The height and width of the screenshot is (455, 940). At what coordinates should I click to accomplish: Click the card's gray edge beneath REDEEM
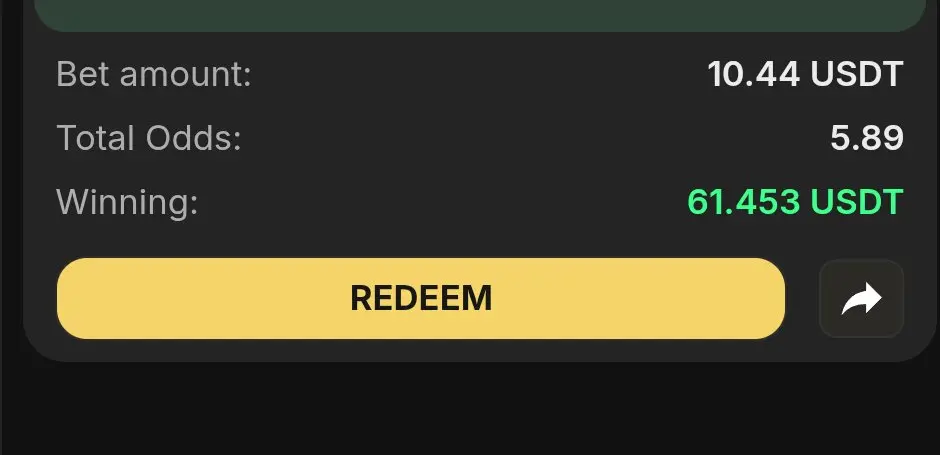pyautogui.click(x=421, y=351)
